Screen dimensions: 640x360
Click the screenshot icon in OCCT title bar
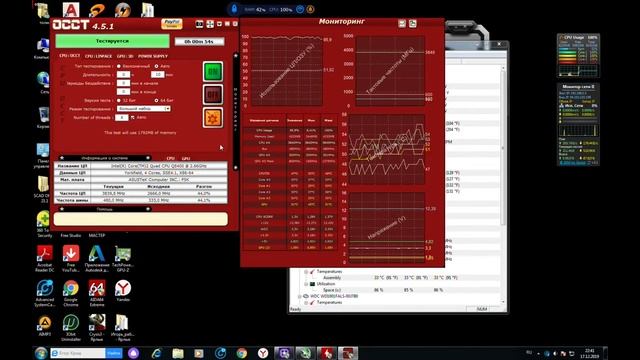[199, 24]
